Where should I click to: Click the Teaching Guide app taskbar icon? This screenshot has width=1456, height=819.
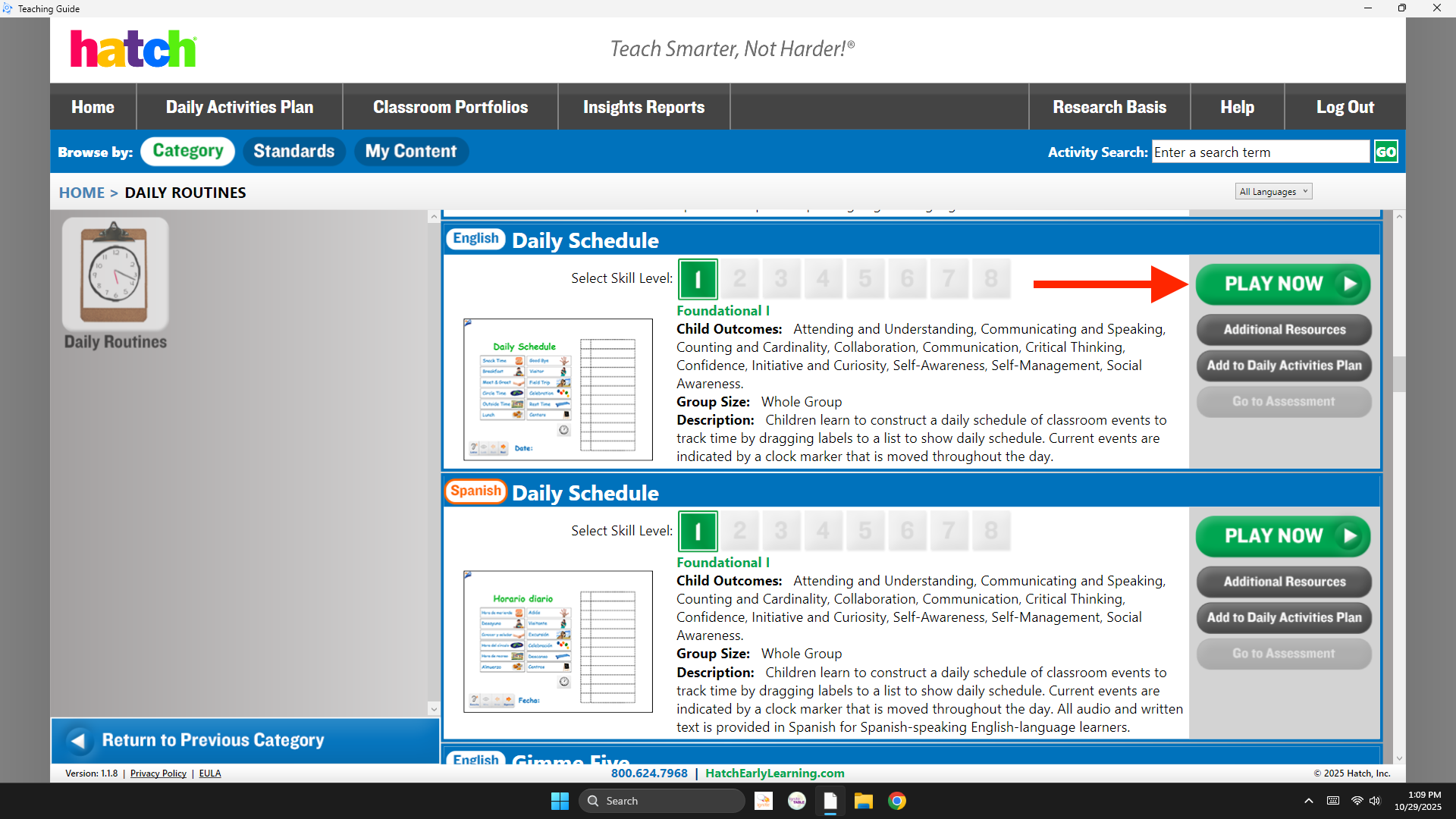tap(830, 801)
